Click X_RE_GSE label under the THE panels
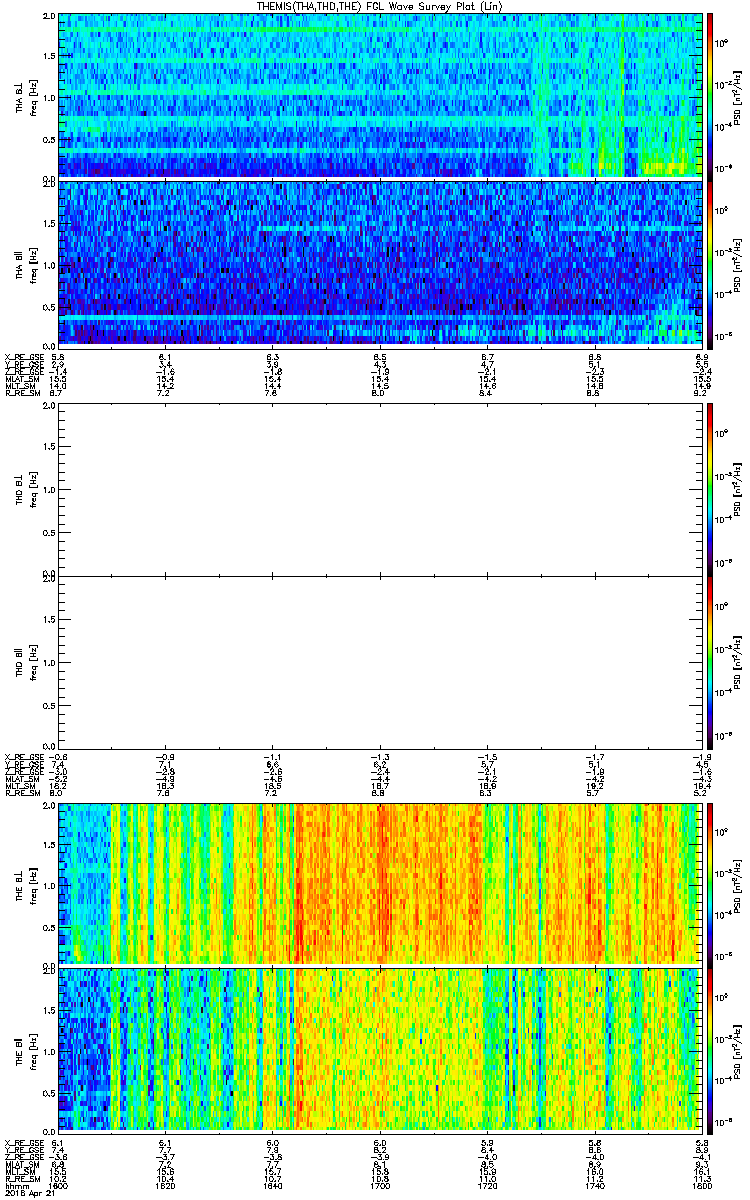Screen dimensions: 750x1200 [23, 1143]
